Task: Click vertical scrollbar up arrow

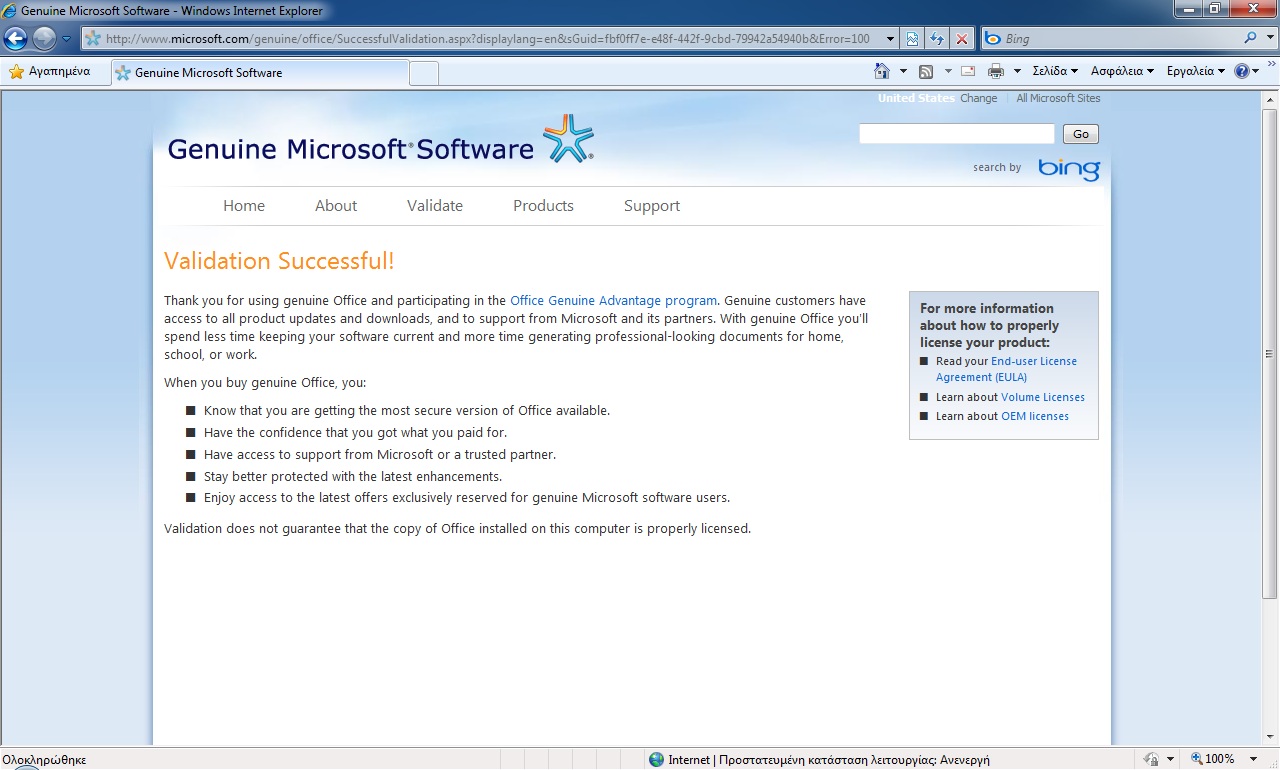Action: [1270, 98]
